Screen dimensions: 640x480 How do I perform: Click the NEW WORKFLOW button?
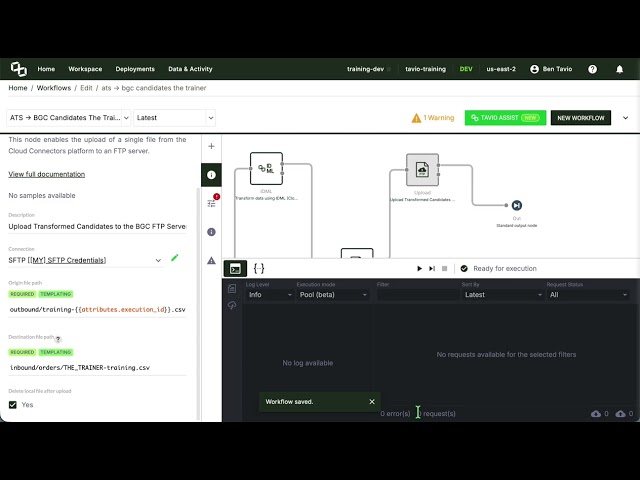click(x=581, y=118)
